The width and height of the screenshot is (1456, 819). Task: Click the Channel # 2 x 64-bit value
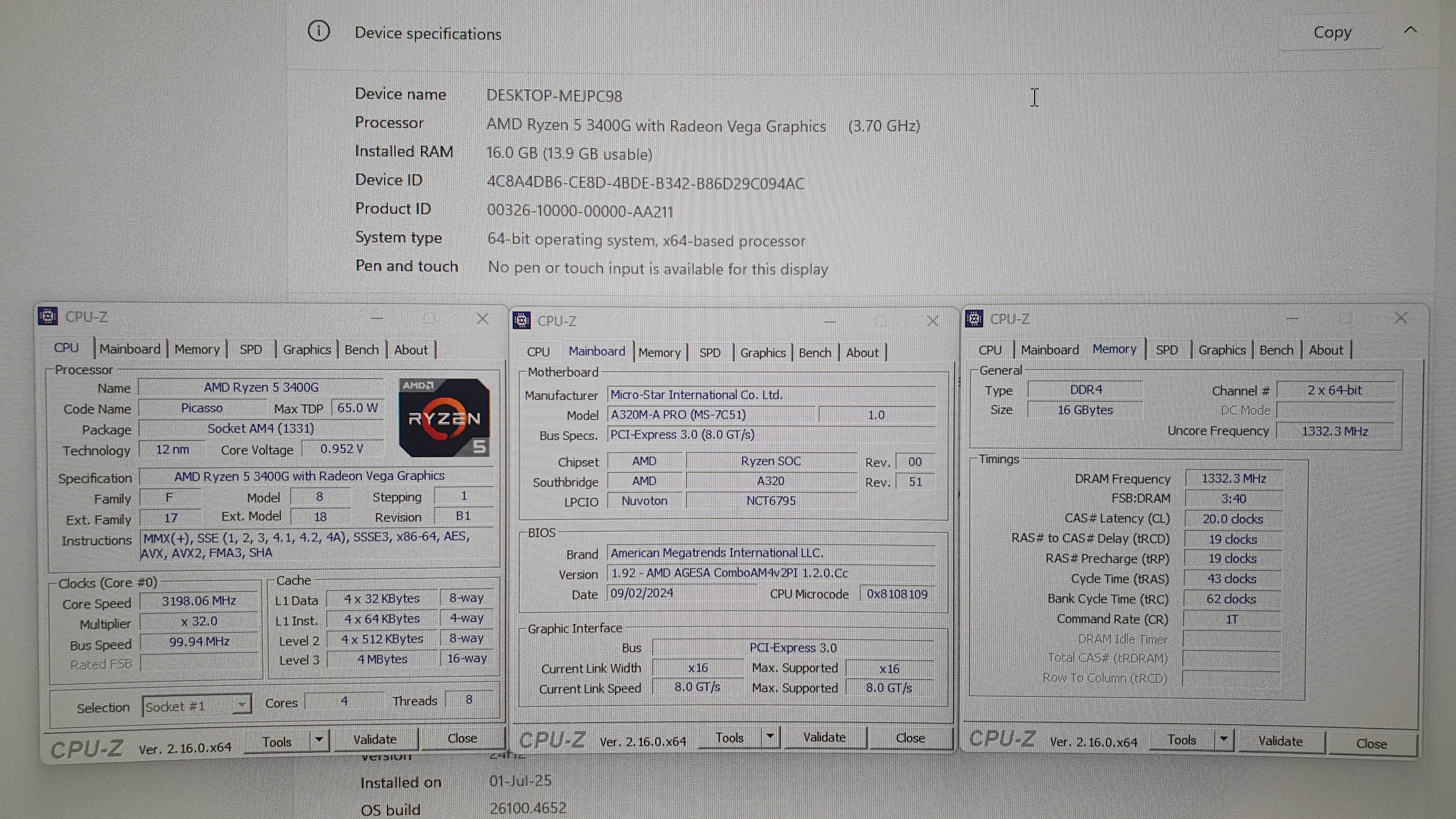(1334, 390)
